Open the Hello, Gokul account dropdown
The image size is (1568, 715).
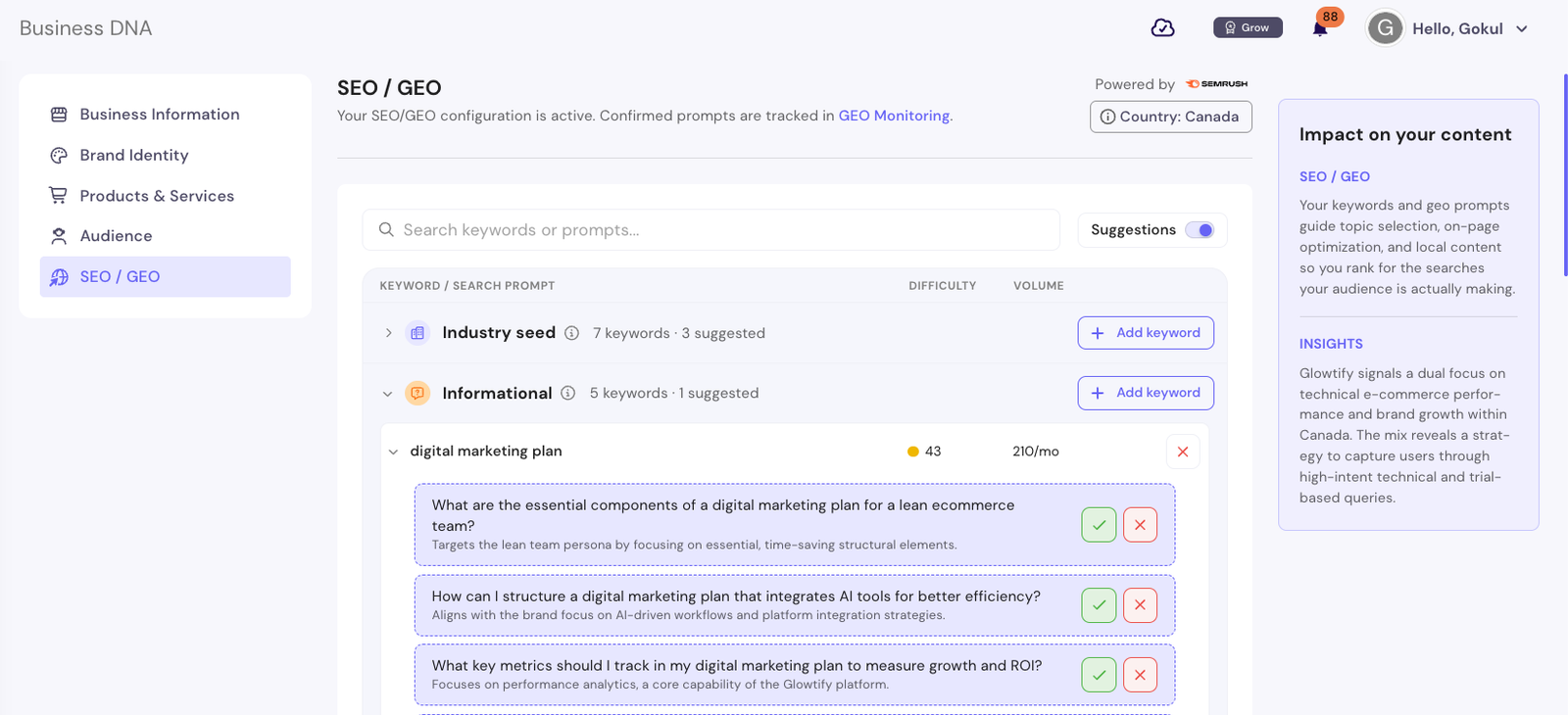(1470, 28)
